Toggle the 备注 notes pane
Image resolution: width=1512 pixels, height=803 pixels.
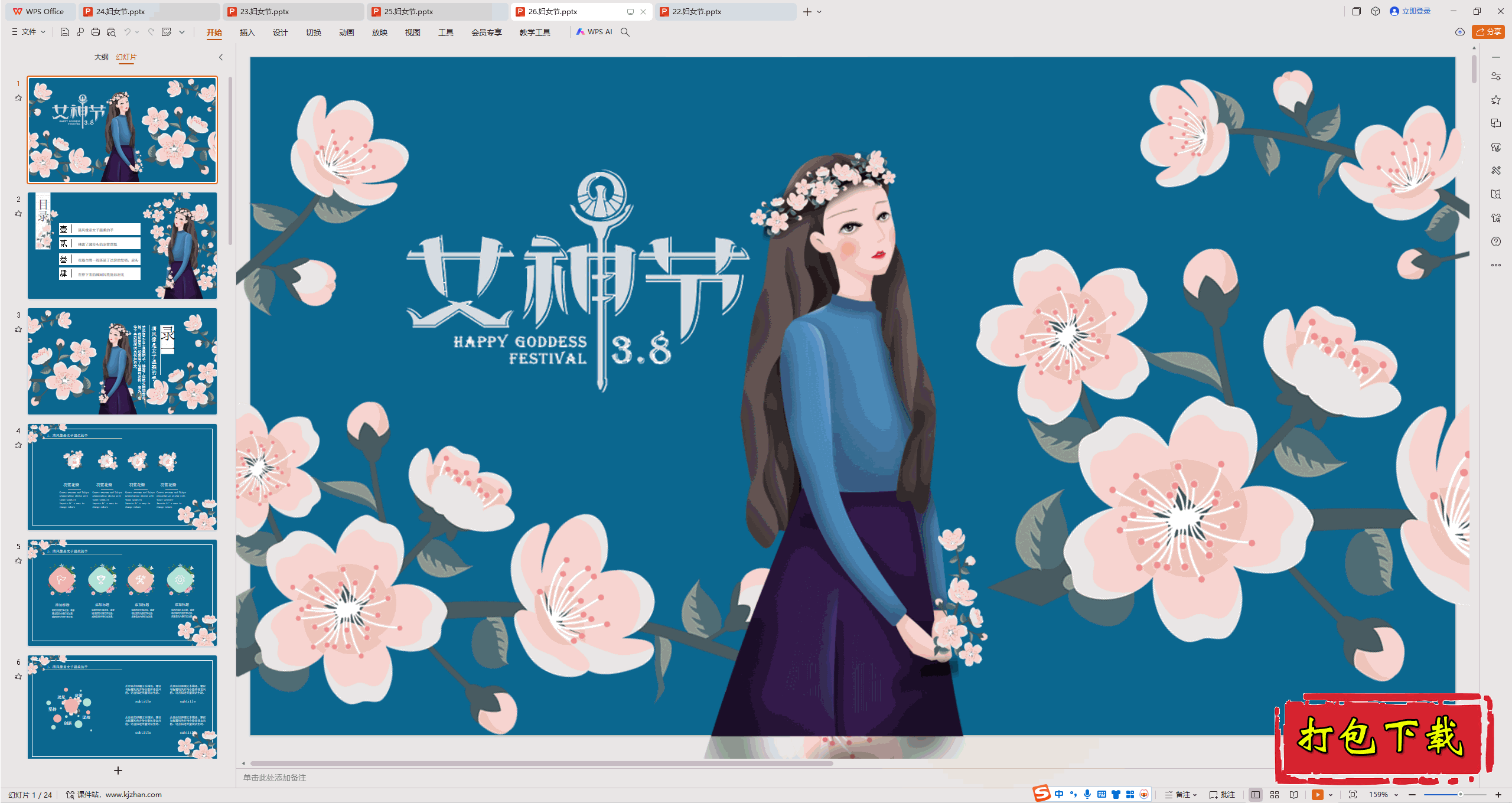pyautogui.click(x=1181, y=795)
